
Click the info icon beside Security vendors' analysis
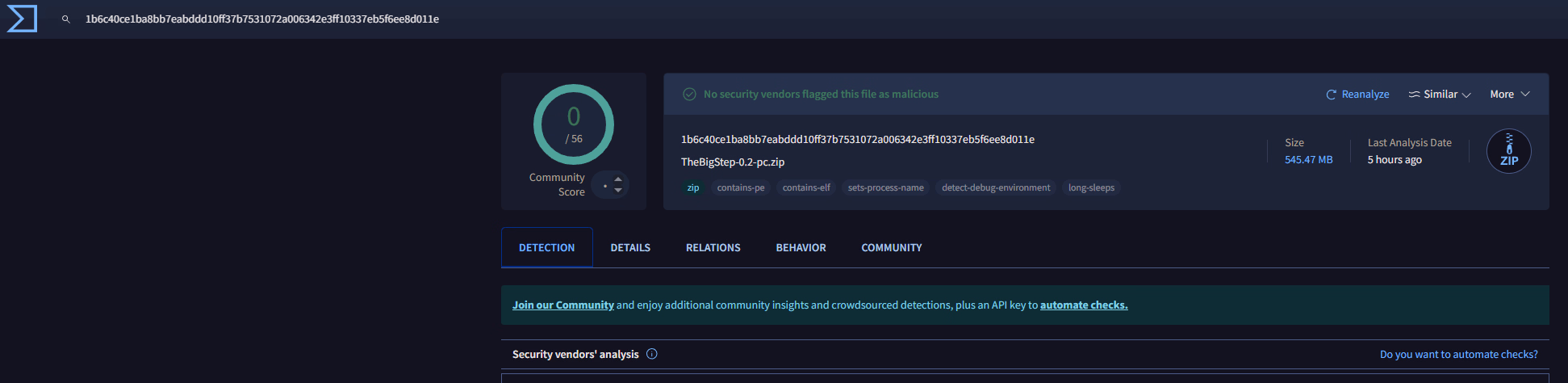(x=652, y=354)
